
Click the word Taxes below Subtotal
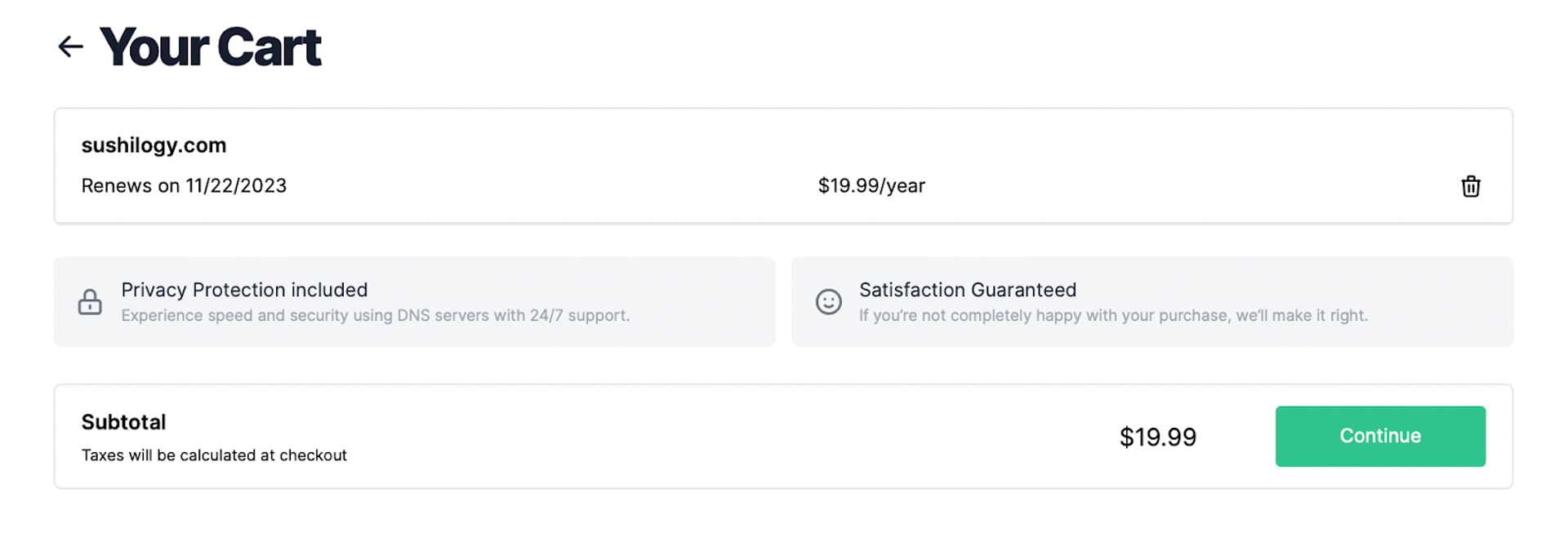[102, 455]
